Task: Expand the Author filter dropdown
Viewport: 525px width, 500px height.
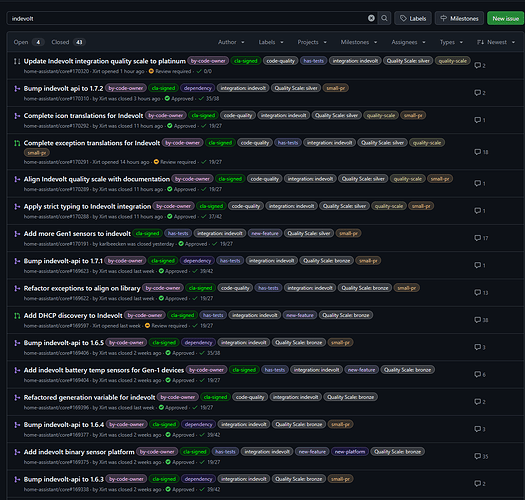Action: pyautogui.click(x=231, y=42)
